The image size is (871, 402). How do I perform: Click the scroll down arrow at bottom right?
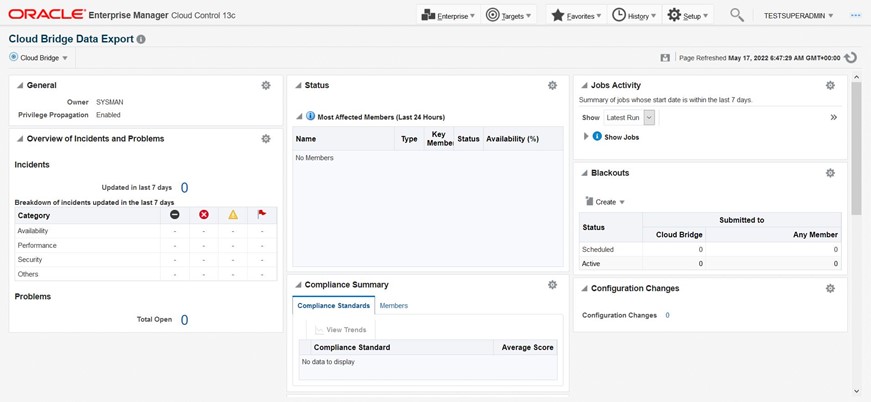(857, 391)
